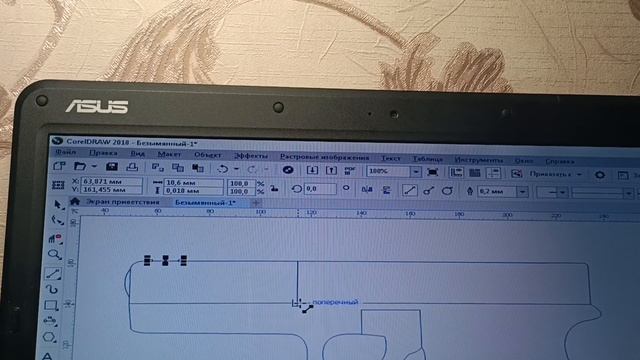Select the Zoom magnifier tool

pyautogui.click(x=54, y=255)
